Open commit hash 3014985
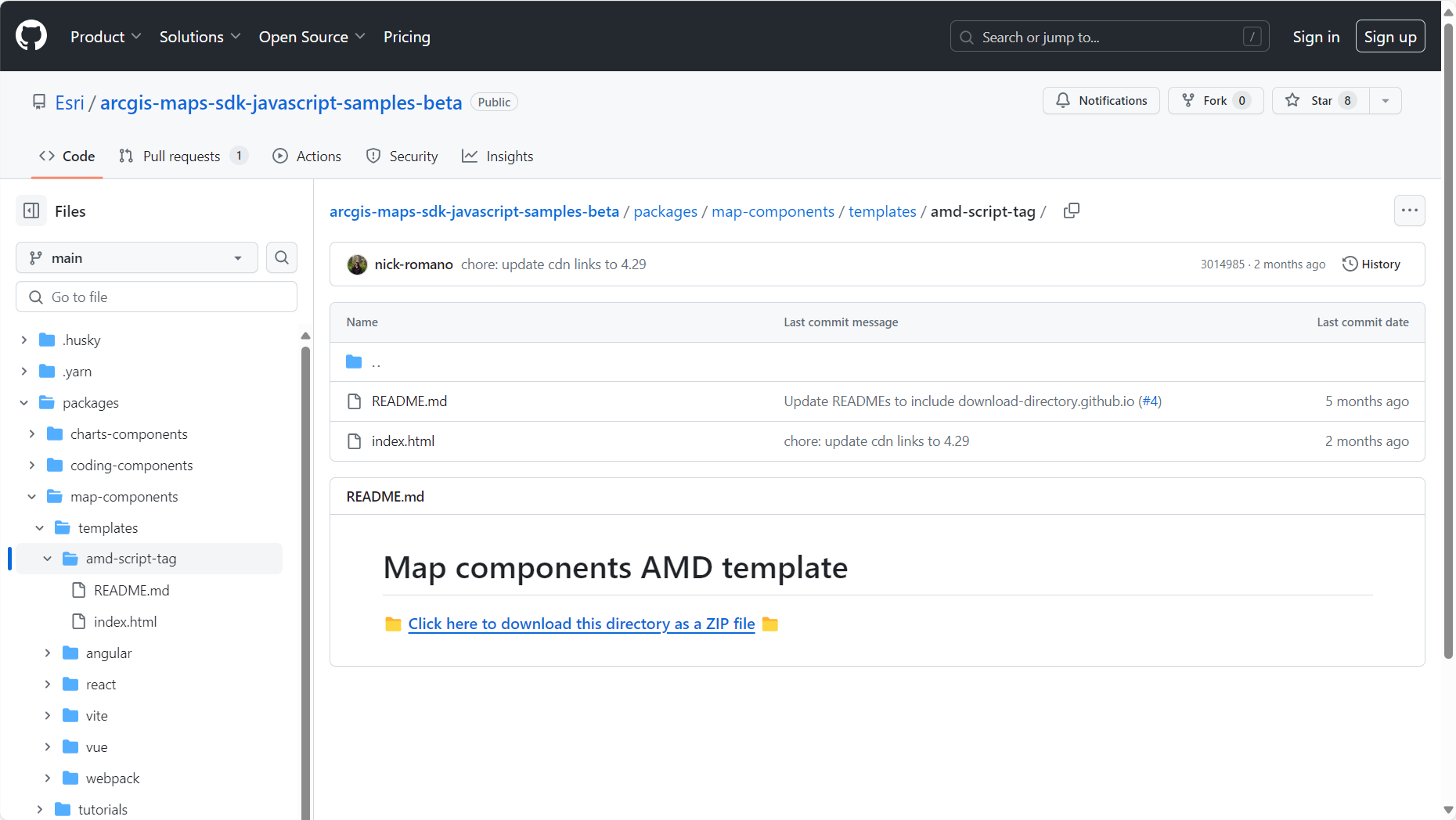The width and height of the screenshot is (1456, 820). [1222, 264]
